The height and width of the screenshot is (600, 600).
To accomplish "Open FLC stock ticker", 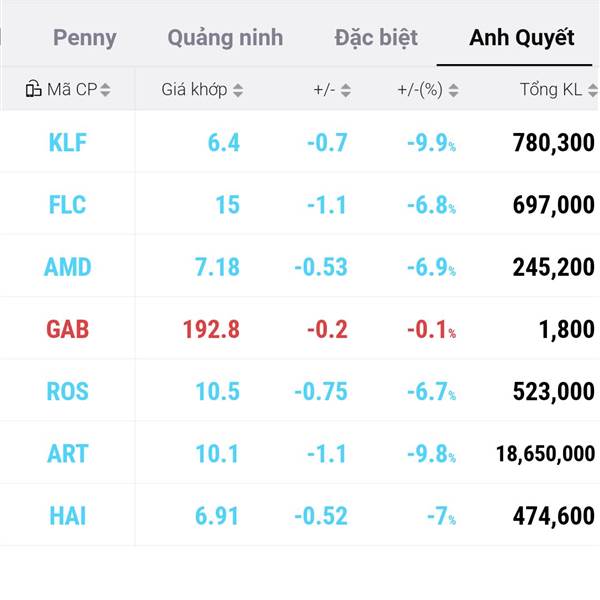I will click(x=67, y=204).
